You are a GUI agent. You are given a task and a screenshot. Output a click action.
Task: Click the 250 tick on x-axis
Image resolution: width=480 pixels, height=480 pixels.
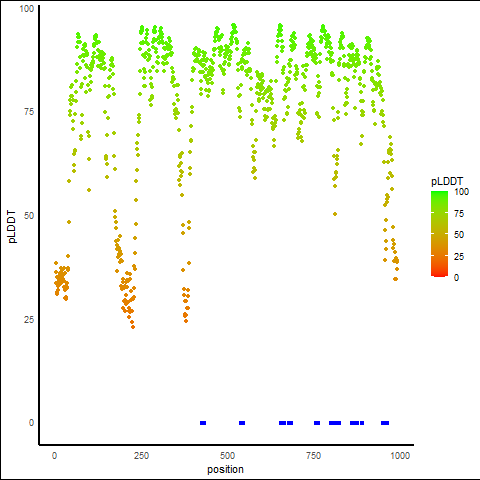[141, 455]
